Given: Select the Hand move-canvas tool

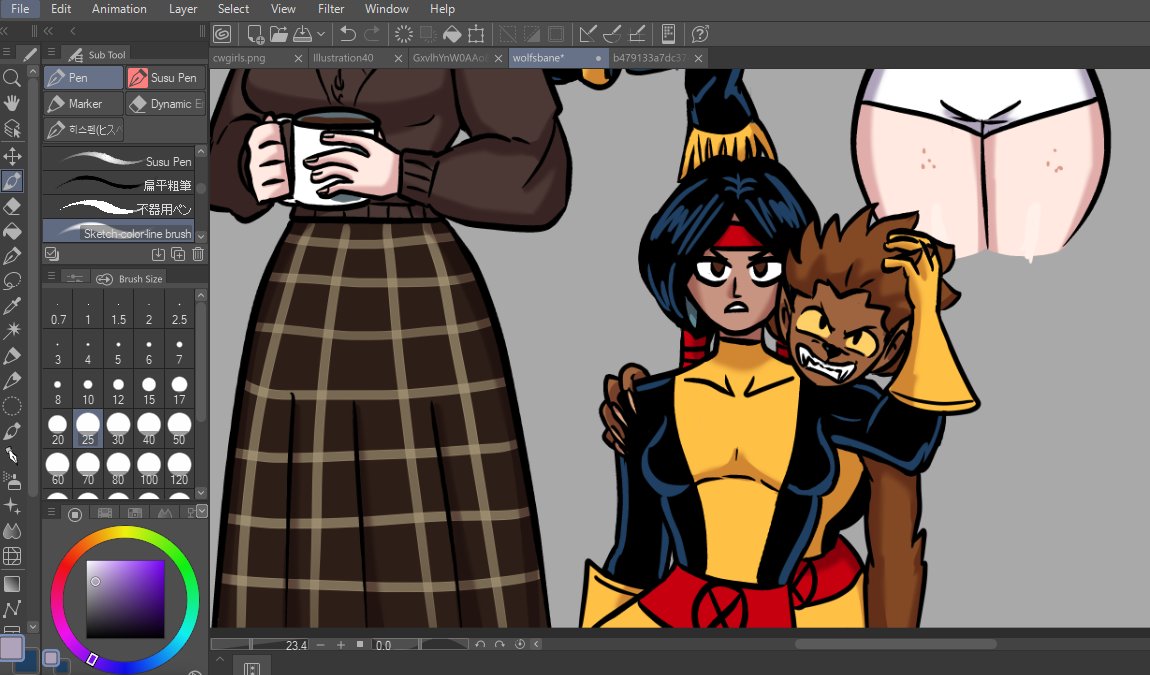Looking at the screenshot, I should [x=12, y=103].
